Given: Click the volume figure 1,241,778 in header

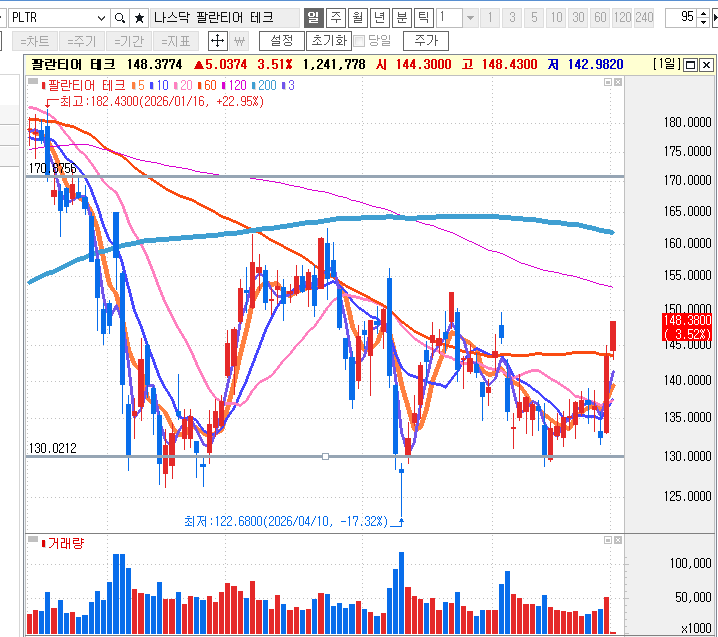Looking at the screenshot, I should coord(334,65).
